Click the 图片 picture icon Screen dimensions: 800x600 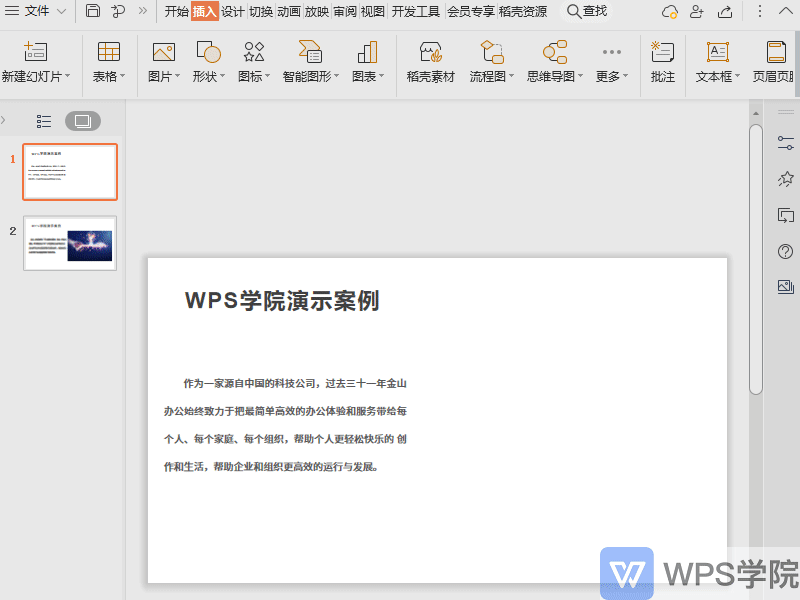pos(164,52)
